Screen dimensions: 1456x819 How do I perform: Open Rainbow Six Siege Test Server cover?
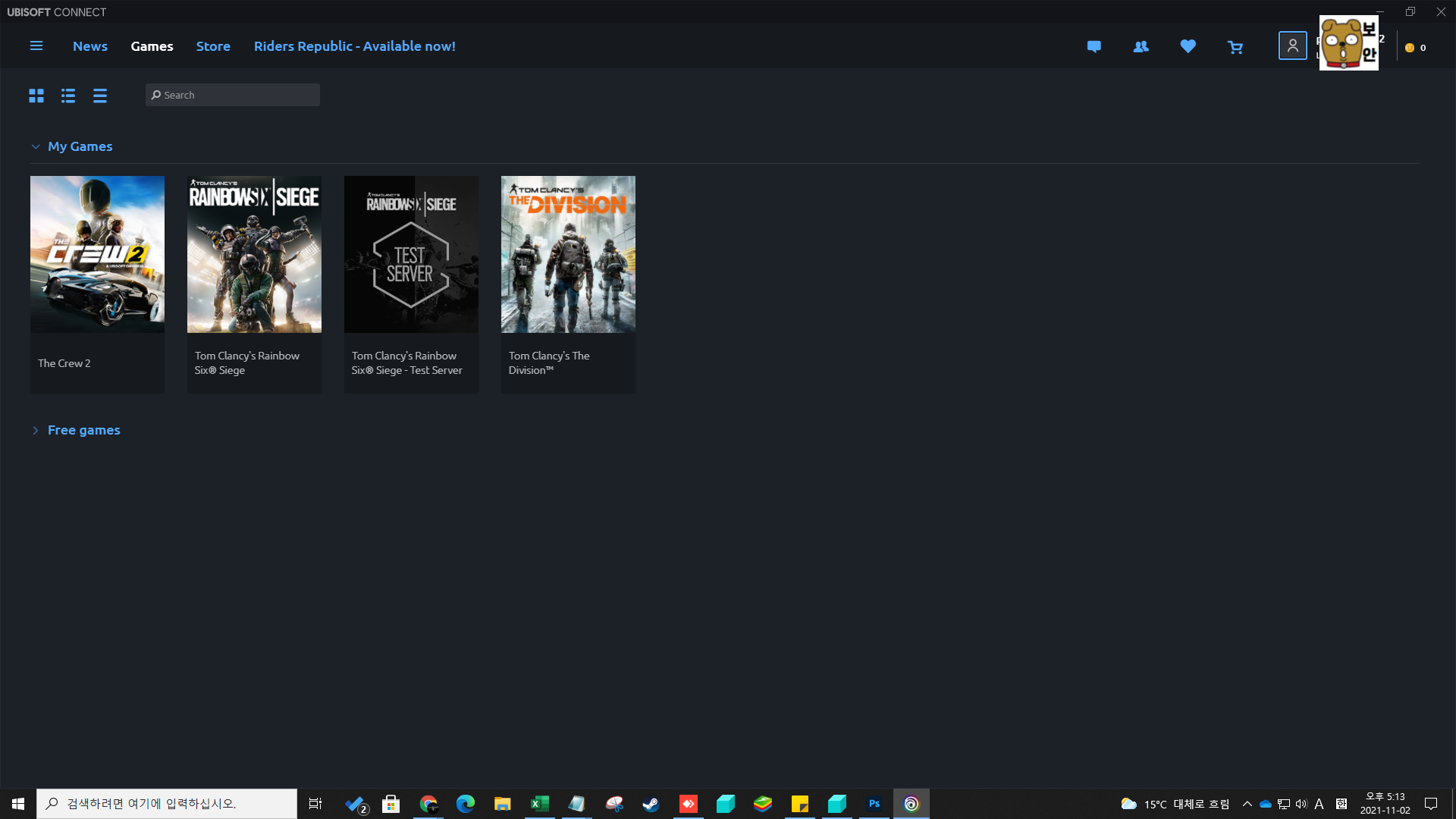click(x=411, y=254)
